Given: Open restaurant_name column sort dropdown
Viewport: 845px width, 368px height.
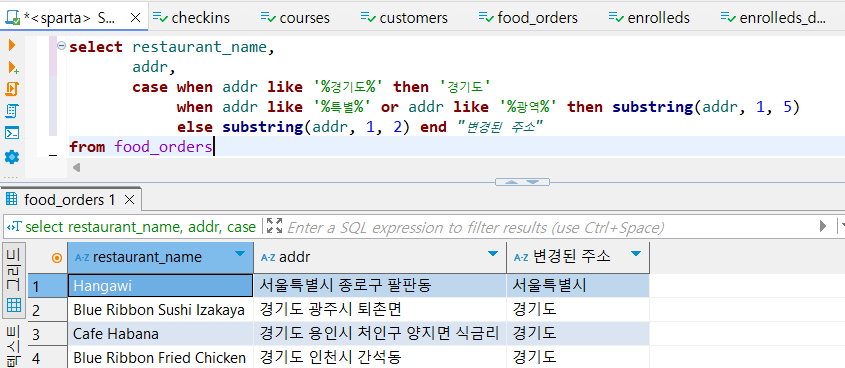Looking at the screenshot, I should [240, 255].
